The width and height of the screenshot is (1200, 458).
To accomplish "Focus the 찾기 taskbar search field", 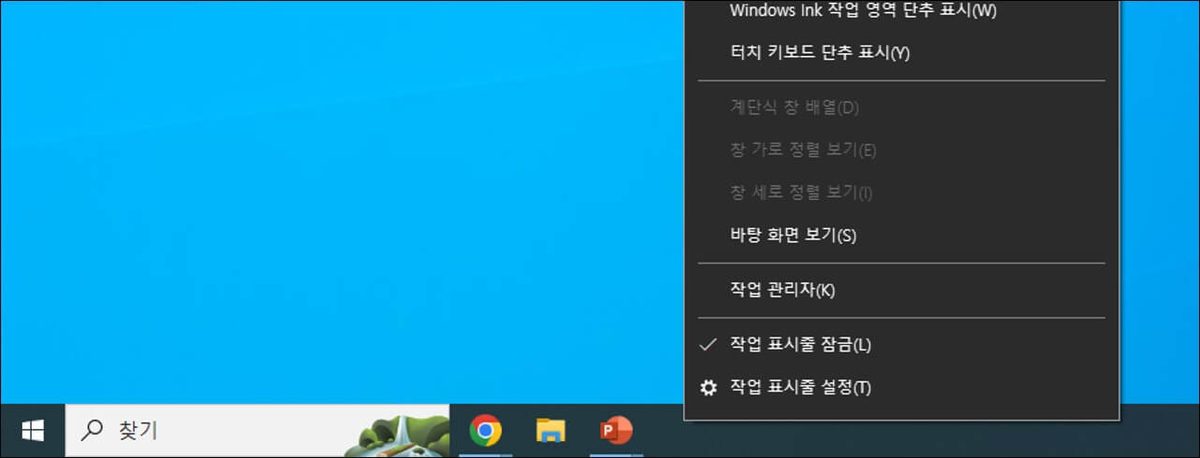I will pyautogui.click(x=257, y=431).
